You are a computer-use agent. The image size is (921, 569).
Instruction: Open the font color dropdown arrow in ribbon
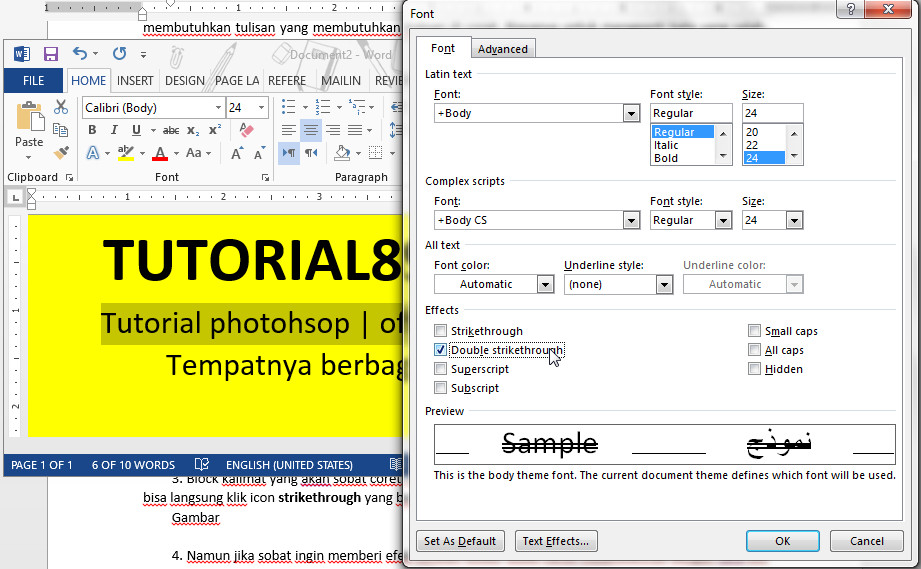point(176,153)
